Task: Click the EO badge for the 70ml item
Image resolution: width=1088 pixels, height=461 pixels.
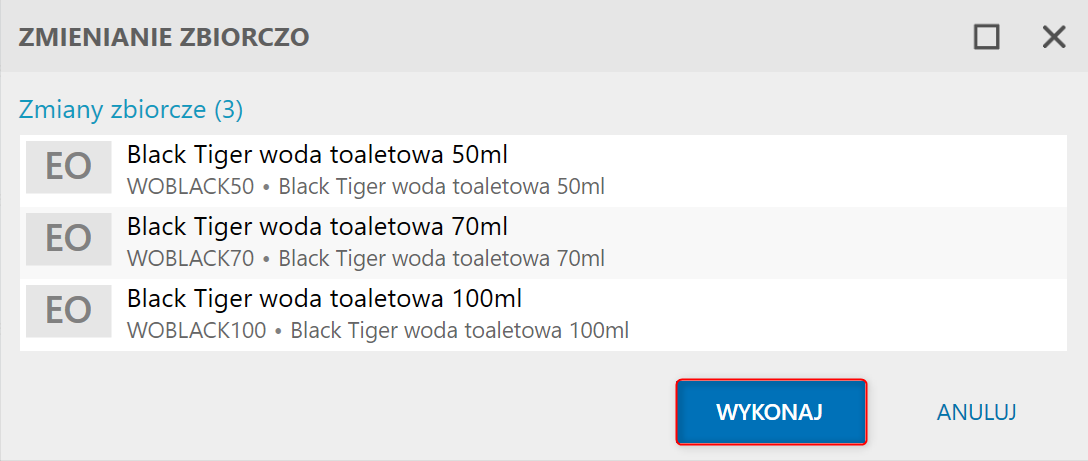Action: click(68, 239)
